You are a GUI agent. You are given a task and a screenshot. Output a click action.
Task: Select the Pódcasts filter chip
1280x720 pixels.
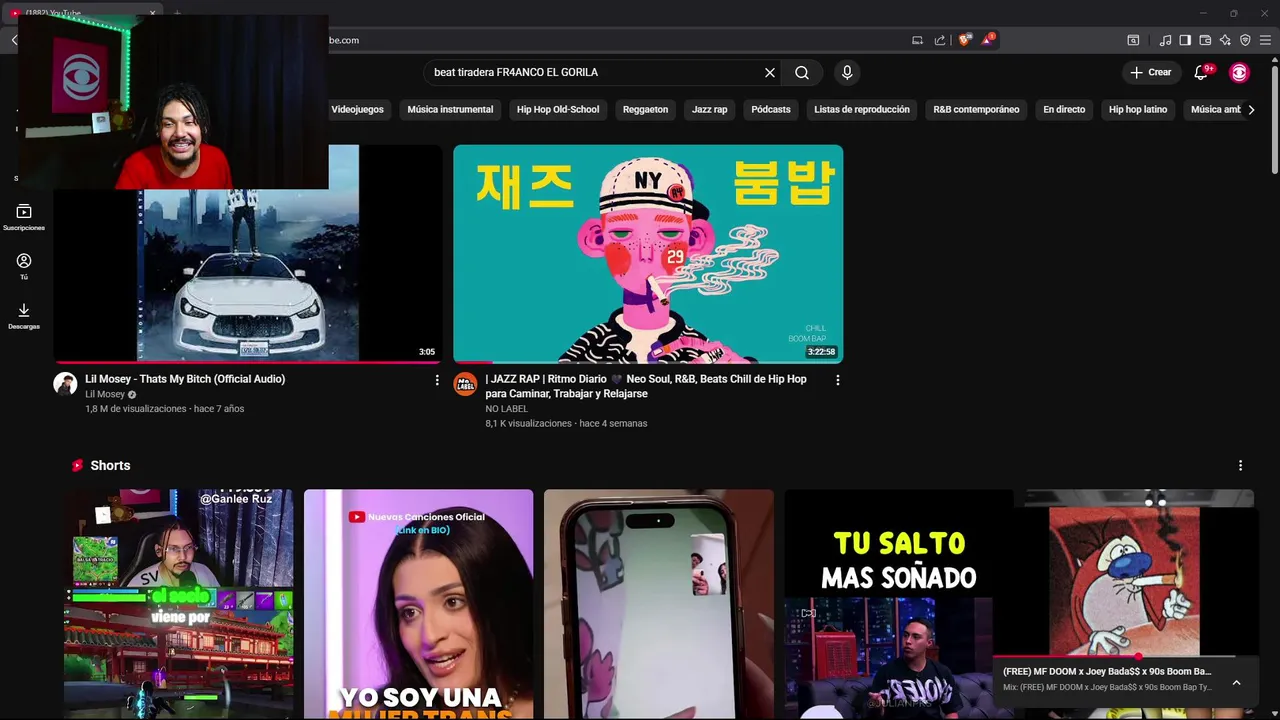tap(771, 109)
